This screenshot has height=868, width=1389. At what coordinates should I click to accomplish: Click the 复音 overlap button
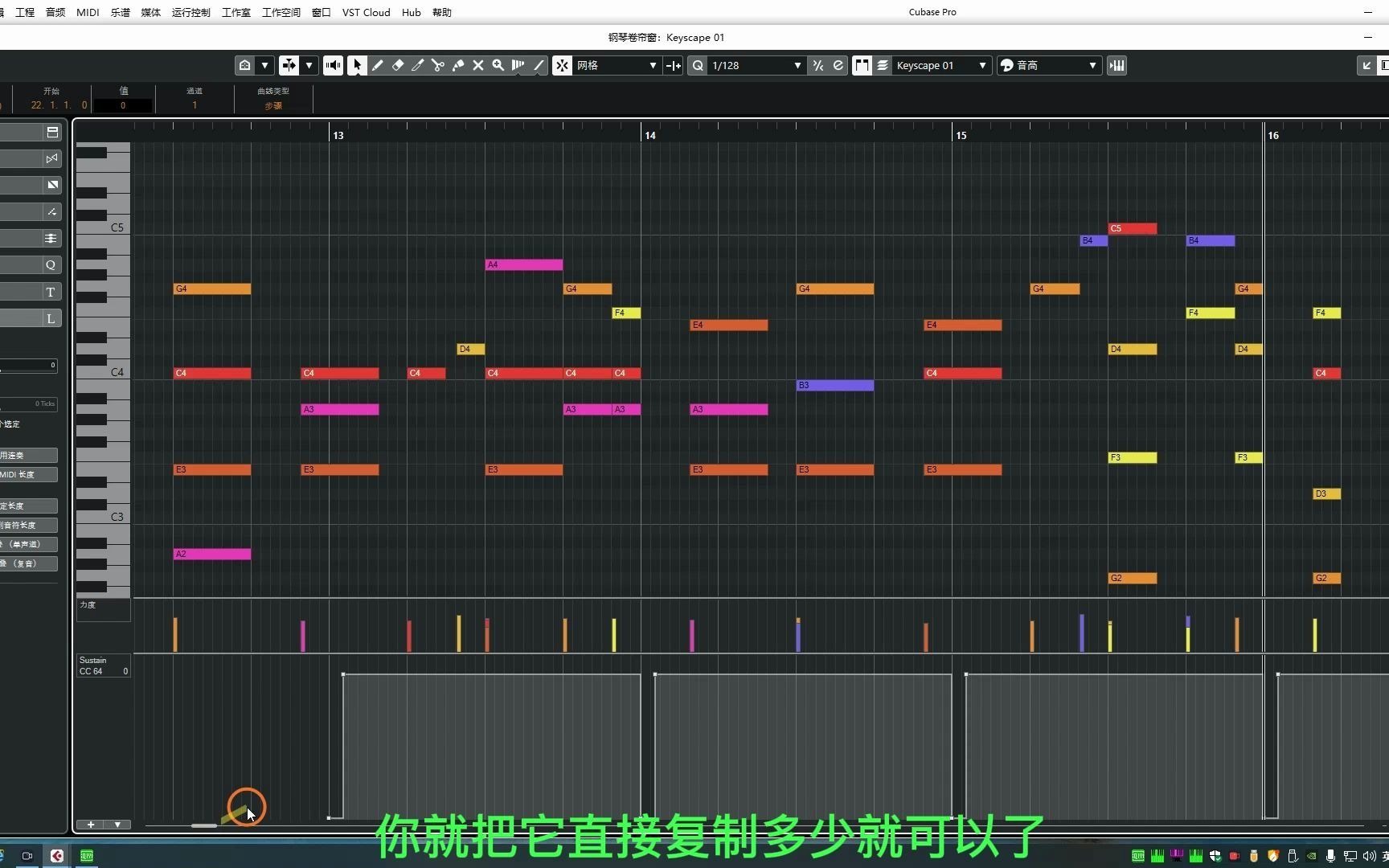pyautogui.click(x=28, y=563)
